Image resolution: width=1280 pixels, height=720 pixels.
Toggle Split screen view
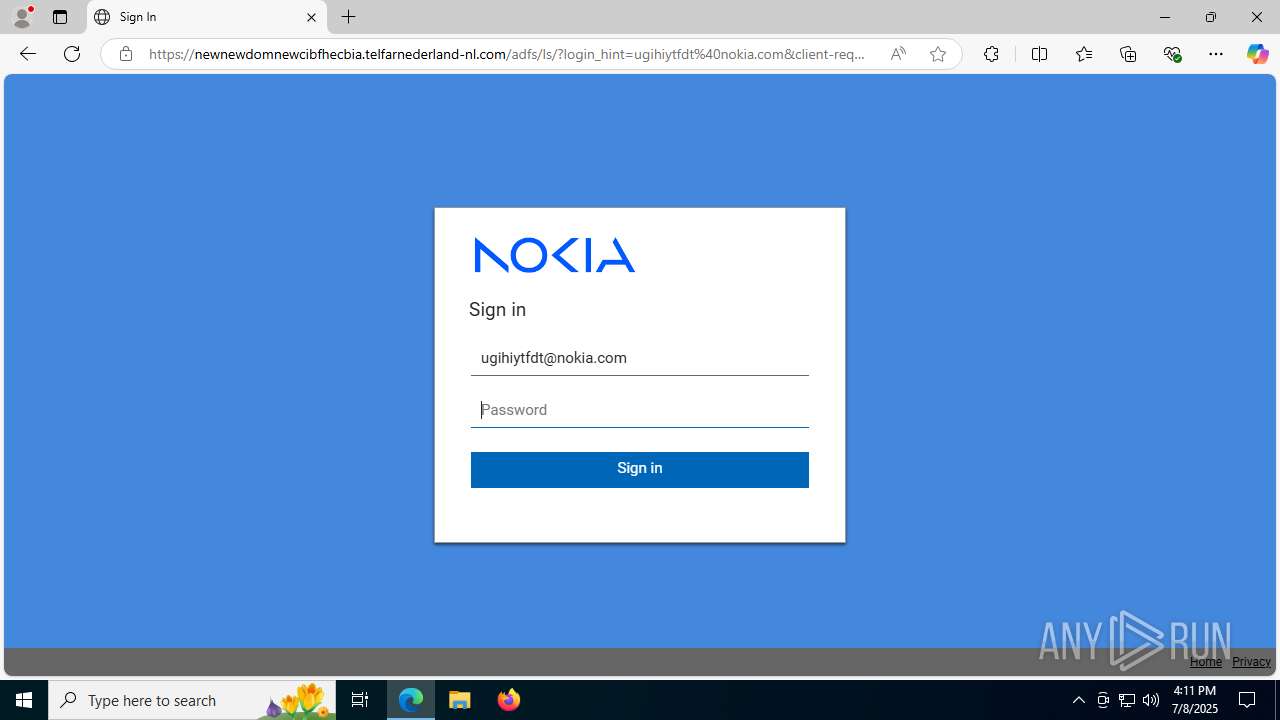pyautogui.click(x=1039, y=54)
